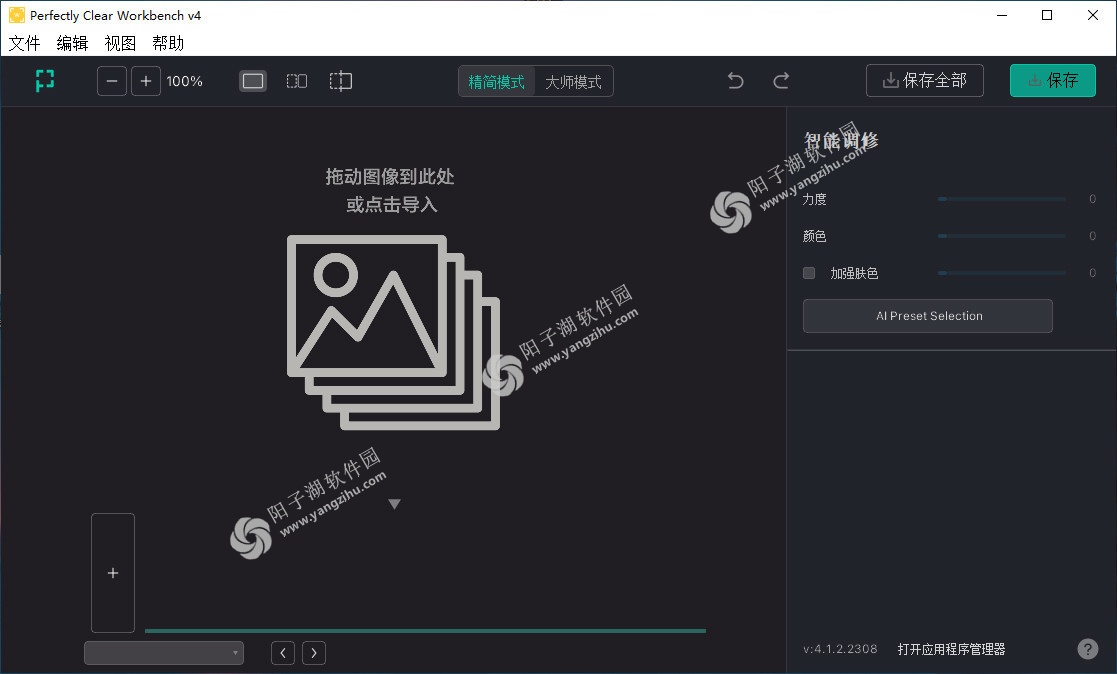Click the AI Preset Selection button
The image size is (1117, 674).
(928, 316)
